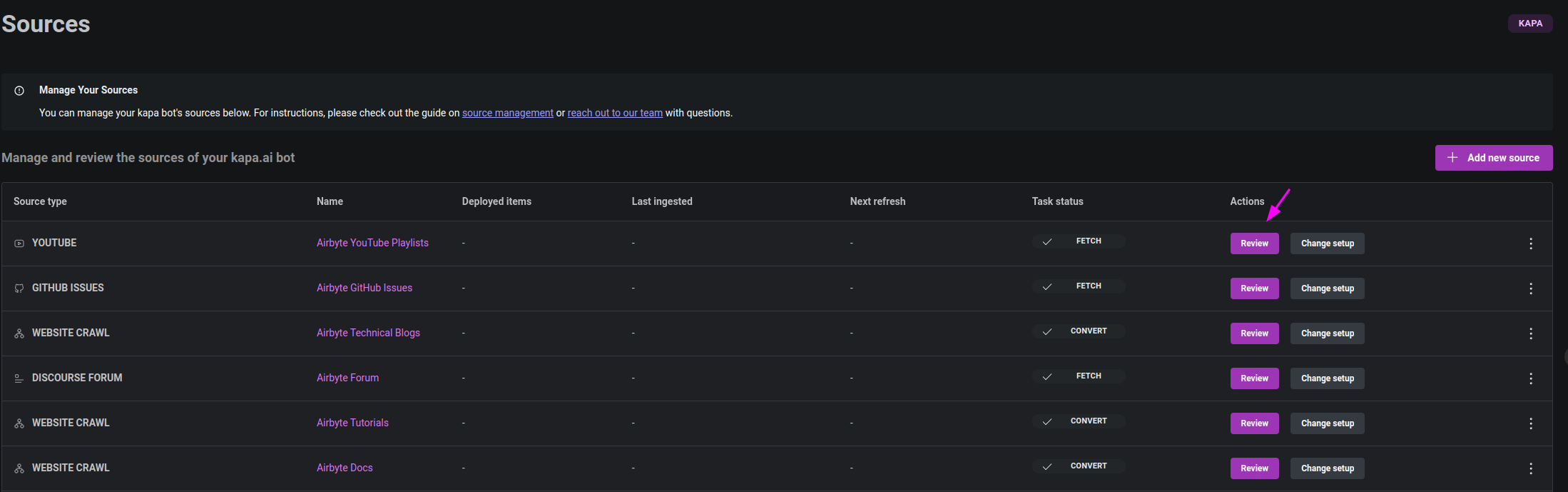Open more options for Airbyte Technical Blogs
Viewport: 1568px width, 492px height.
click(1531, 333)
